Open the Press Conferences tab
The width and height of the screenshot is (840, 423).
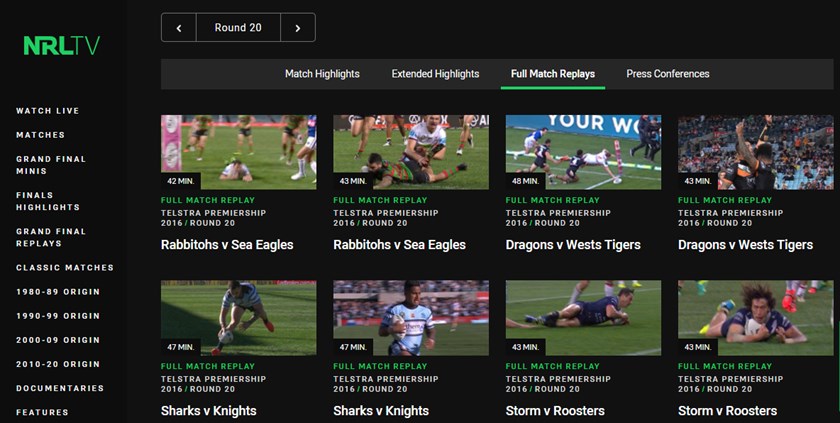coord(668,74)
